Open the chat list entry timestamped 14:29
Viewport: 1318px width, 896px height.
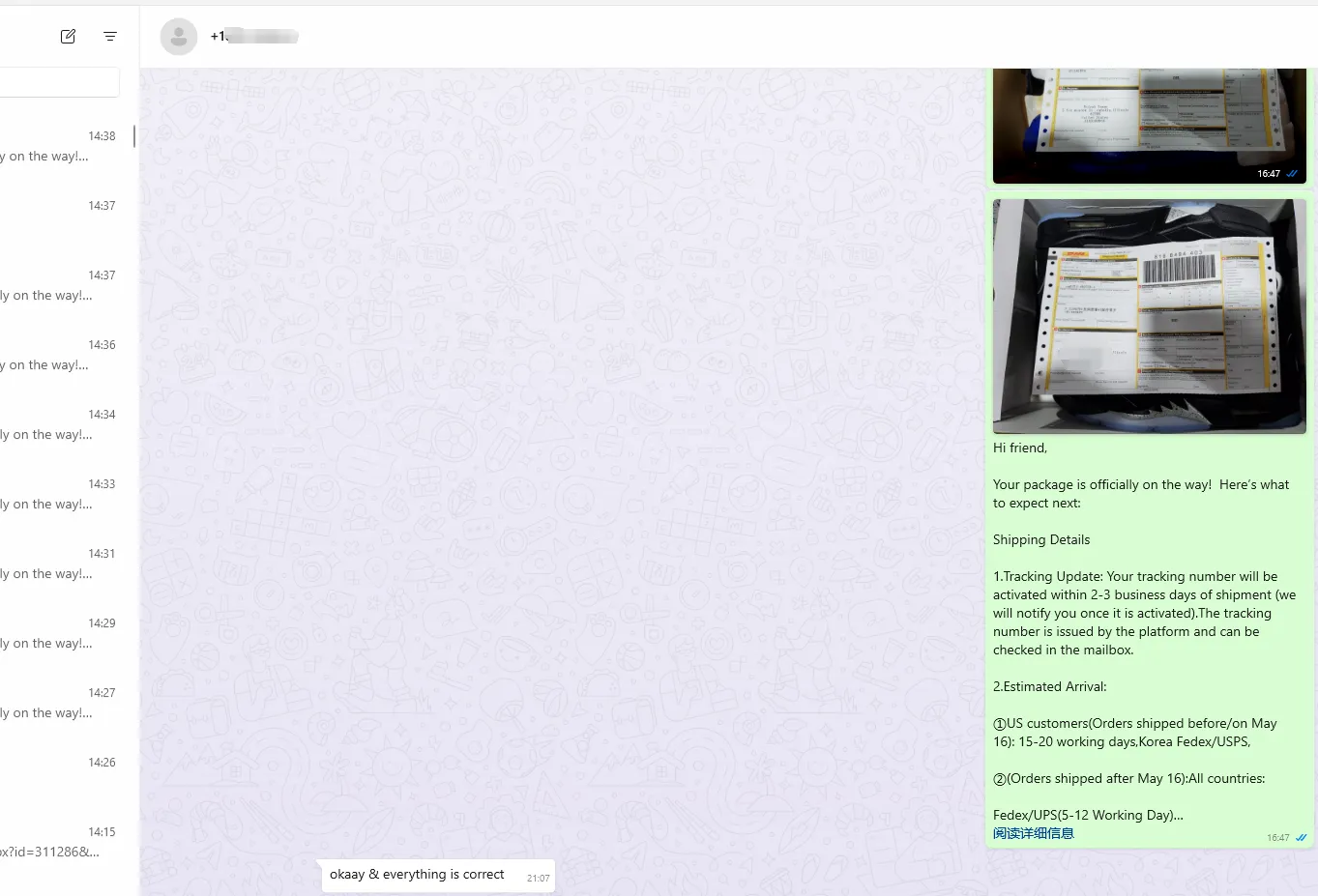(x=66, y=634)
